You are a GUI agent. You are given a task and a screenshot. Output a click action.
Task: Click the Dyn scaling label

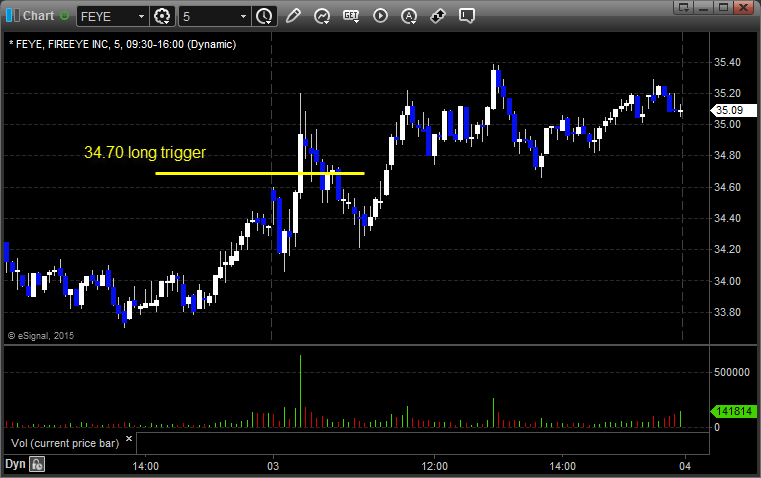pos(15,464)
